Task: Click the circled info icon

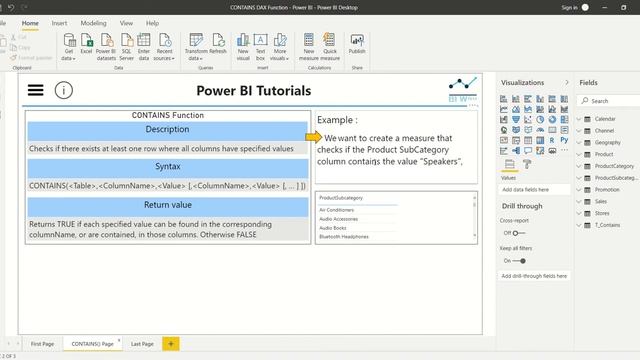Action: (64, 90)
